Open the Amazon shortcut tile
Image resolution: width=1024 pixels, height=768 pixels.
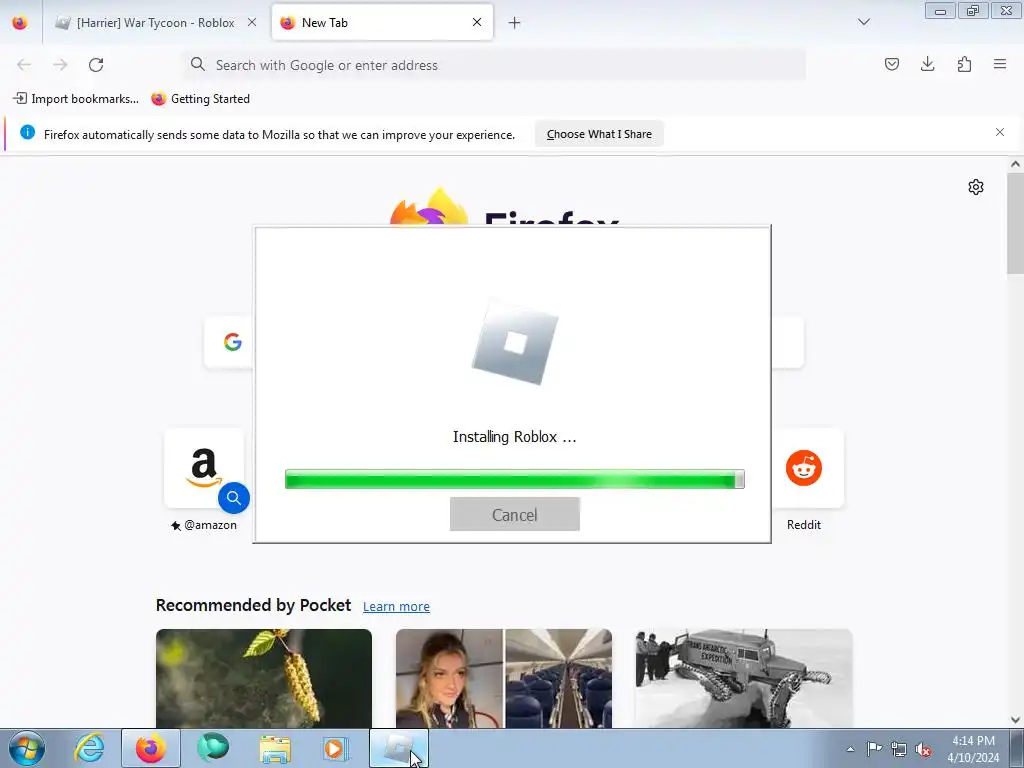tap(204, 468)
